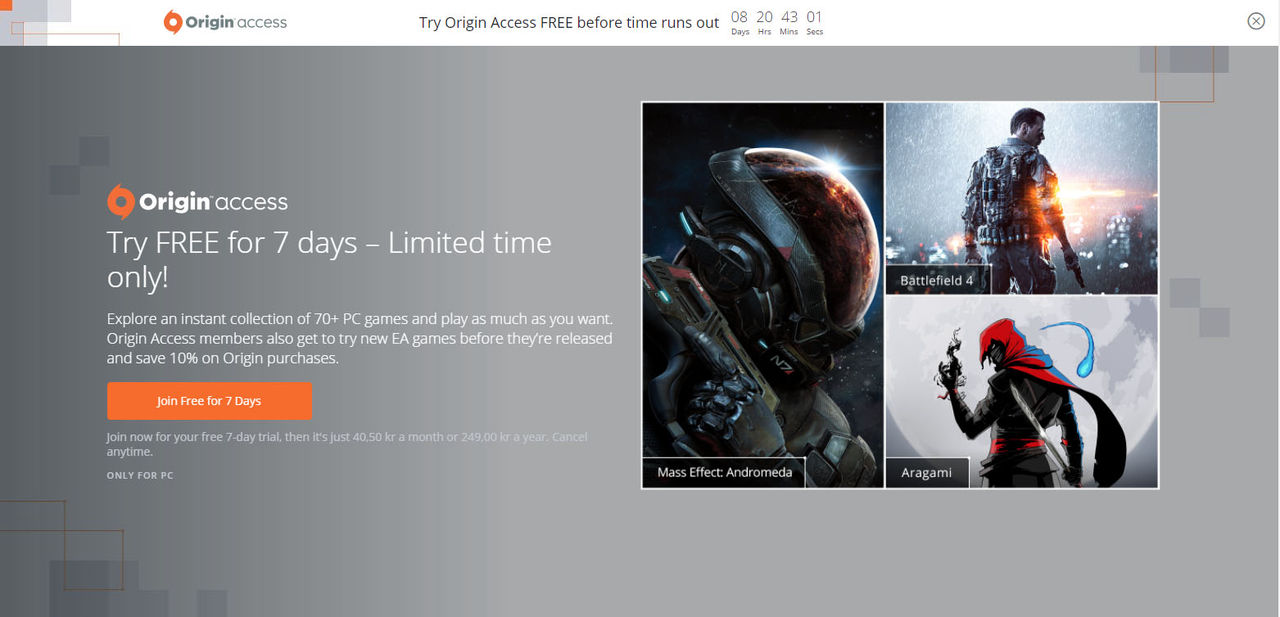The width and height of the screenshot is (1280, 617).
Task: Click the 'Aragami' caption label
Action: point(927,472)
